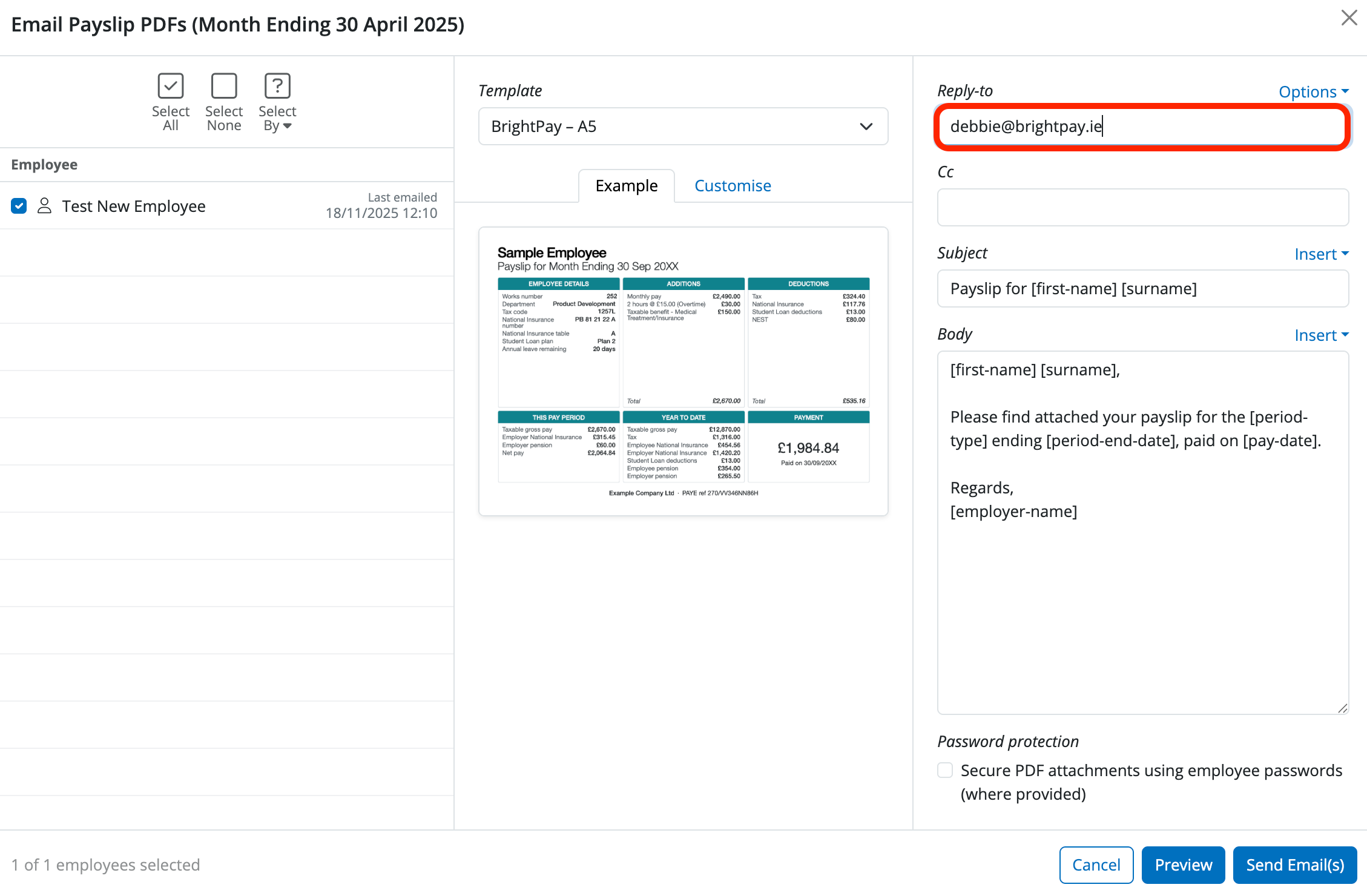The image size is (1367, 896).
Task: Click the Select All icon
Action: 171,86
